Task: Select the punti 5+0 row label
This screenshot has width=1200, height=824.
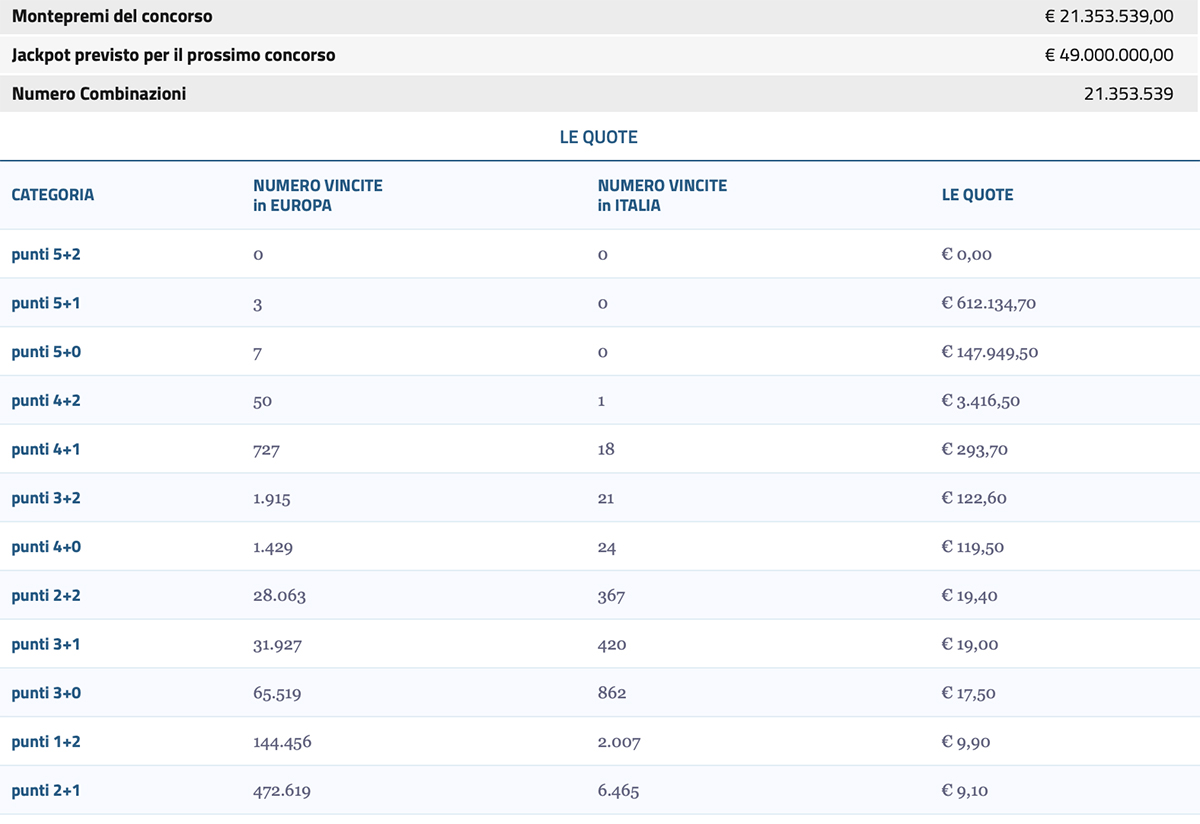Action: (x=46, y=352)
